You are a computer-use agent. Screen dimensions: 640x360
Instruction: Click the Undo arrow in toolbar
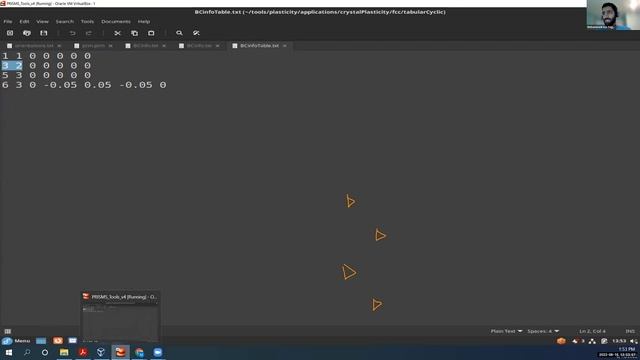coord(72,33)
